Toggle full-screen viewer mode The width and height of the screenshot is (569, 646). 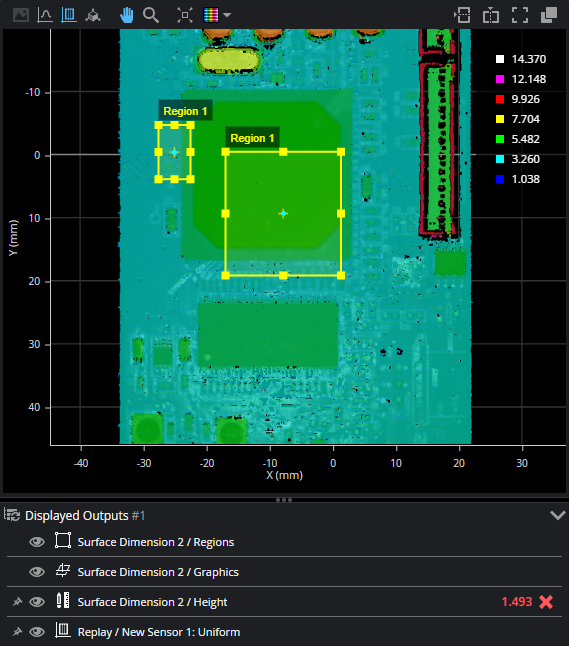[520, 16]
